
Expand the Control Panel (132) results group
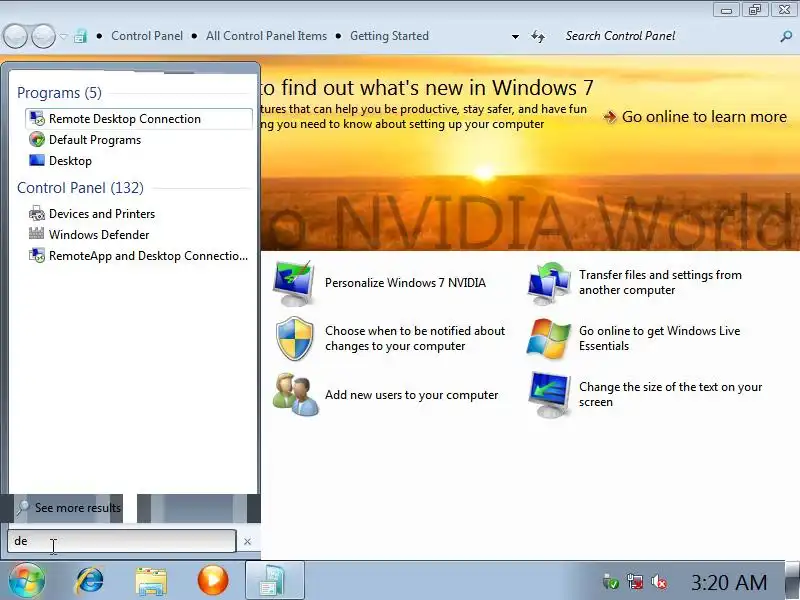(x=80, y=188)
